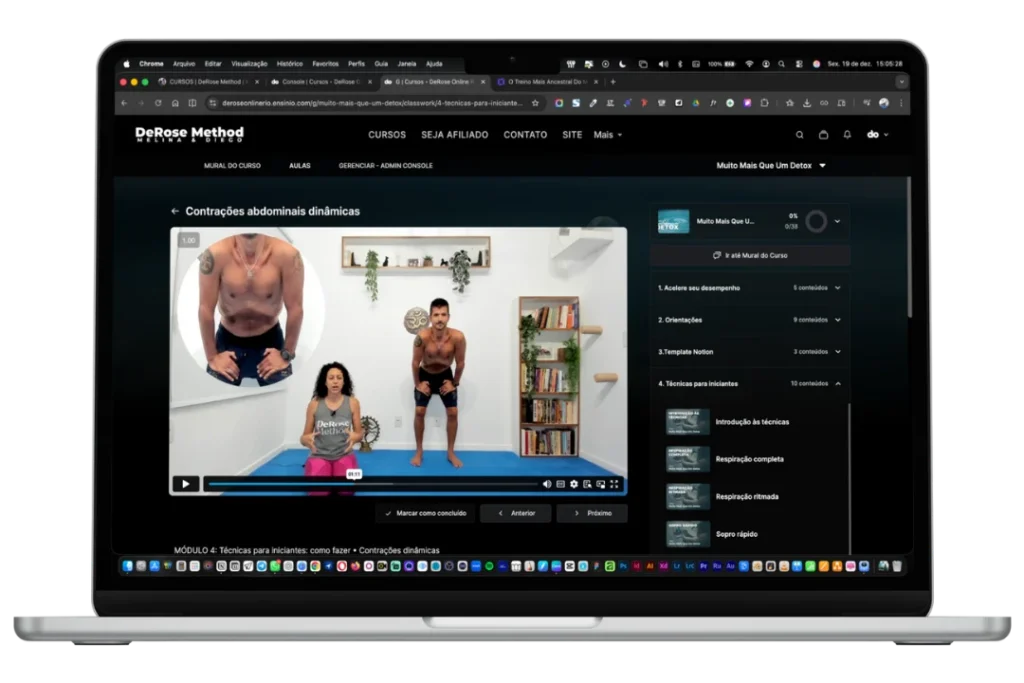The height and width of the screenshot is (683, 1024).
Task: Open site search magnifier icon
Action: 799,135
